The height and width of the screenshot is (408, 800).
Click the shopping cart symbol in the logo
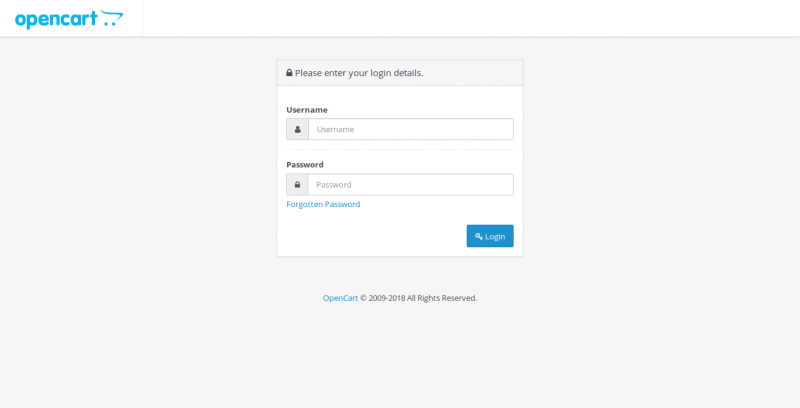[112, 17]
